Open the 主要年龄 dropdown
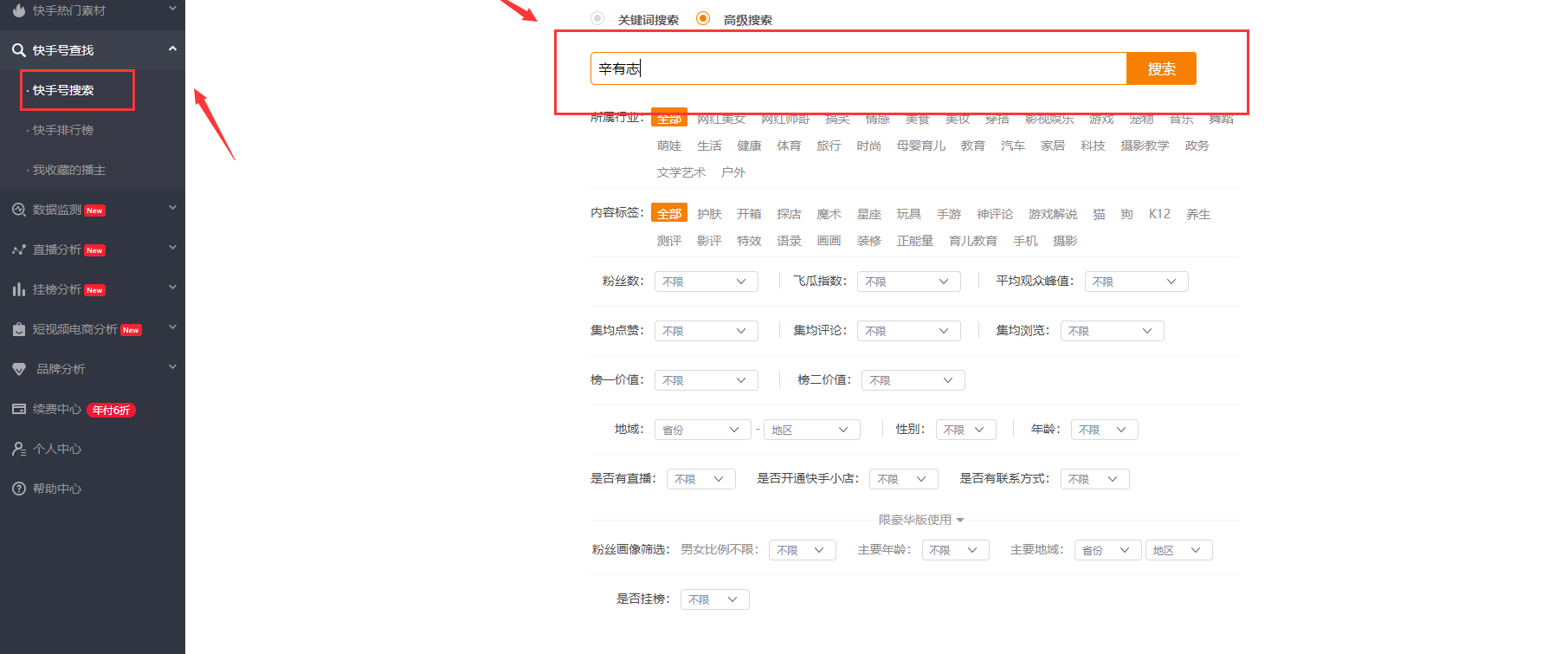This screenshot has width=1568, height=654. coord(956,550)
